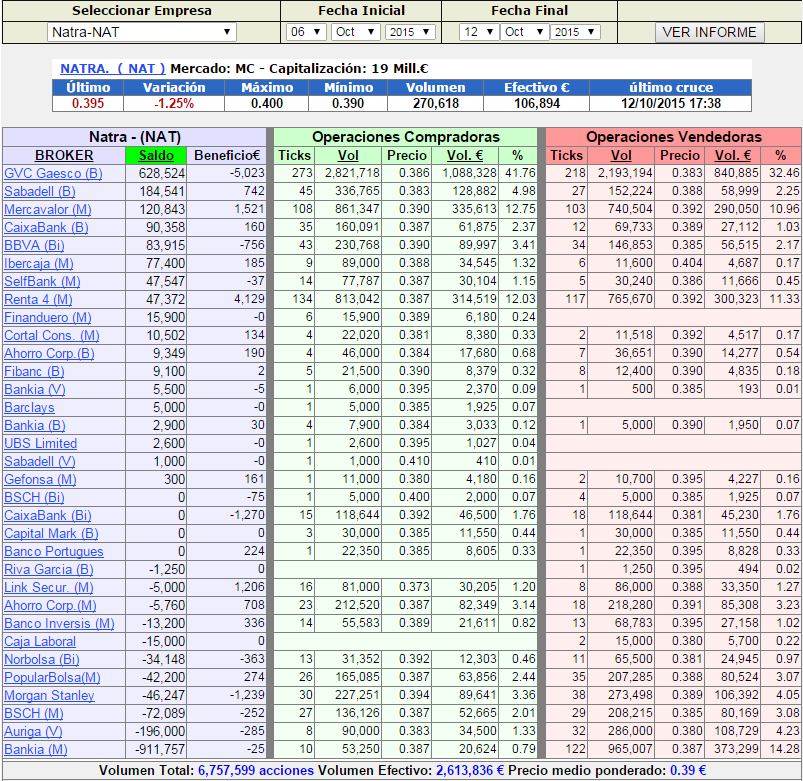The height and width of the screenshot is (781, 803).
Task: Open the end date day dropdown
Action: coord(478,32)
